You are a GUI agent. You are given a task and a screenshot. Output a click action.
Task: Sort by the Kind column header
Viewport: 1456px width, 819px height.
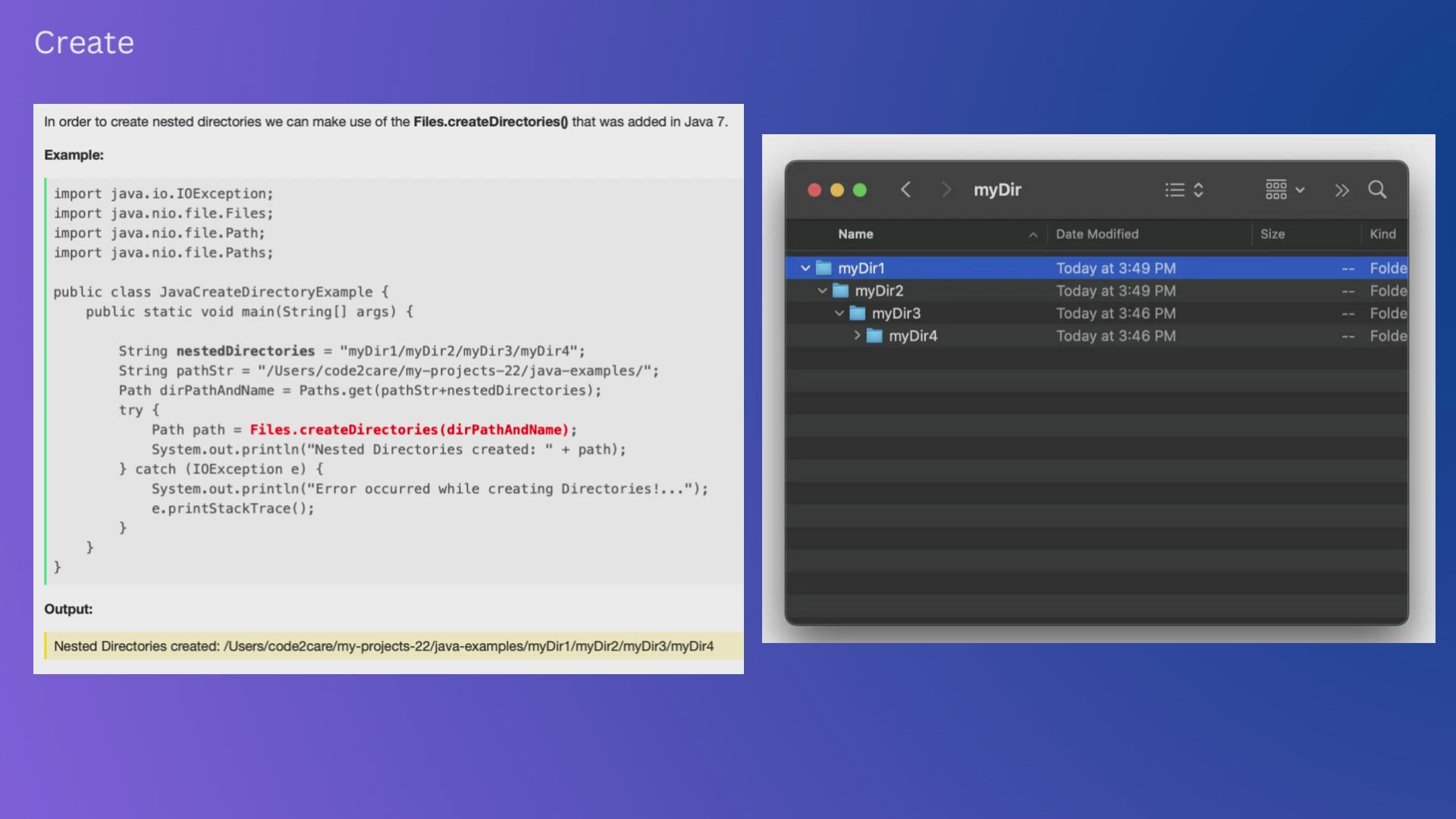tap(1382, 234)
